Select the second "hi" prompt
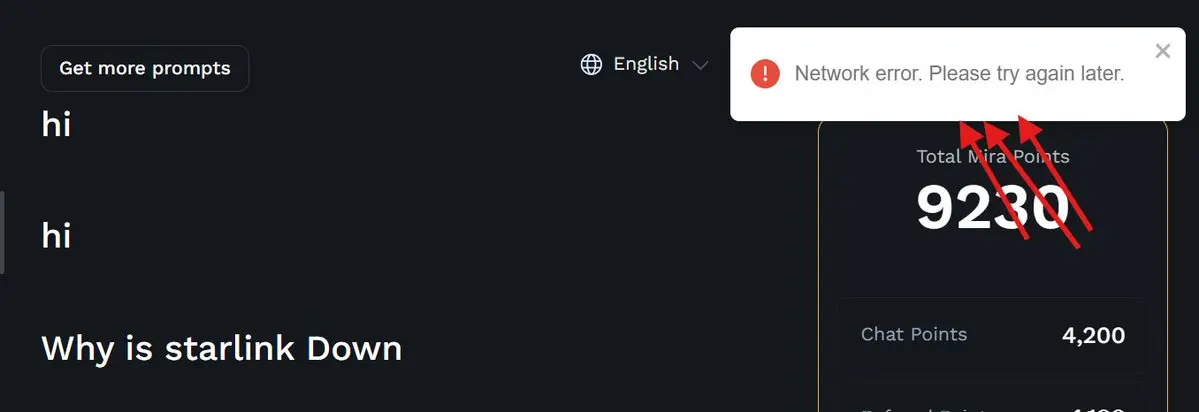 (x=57, y=235)
